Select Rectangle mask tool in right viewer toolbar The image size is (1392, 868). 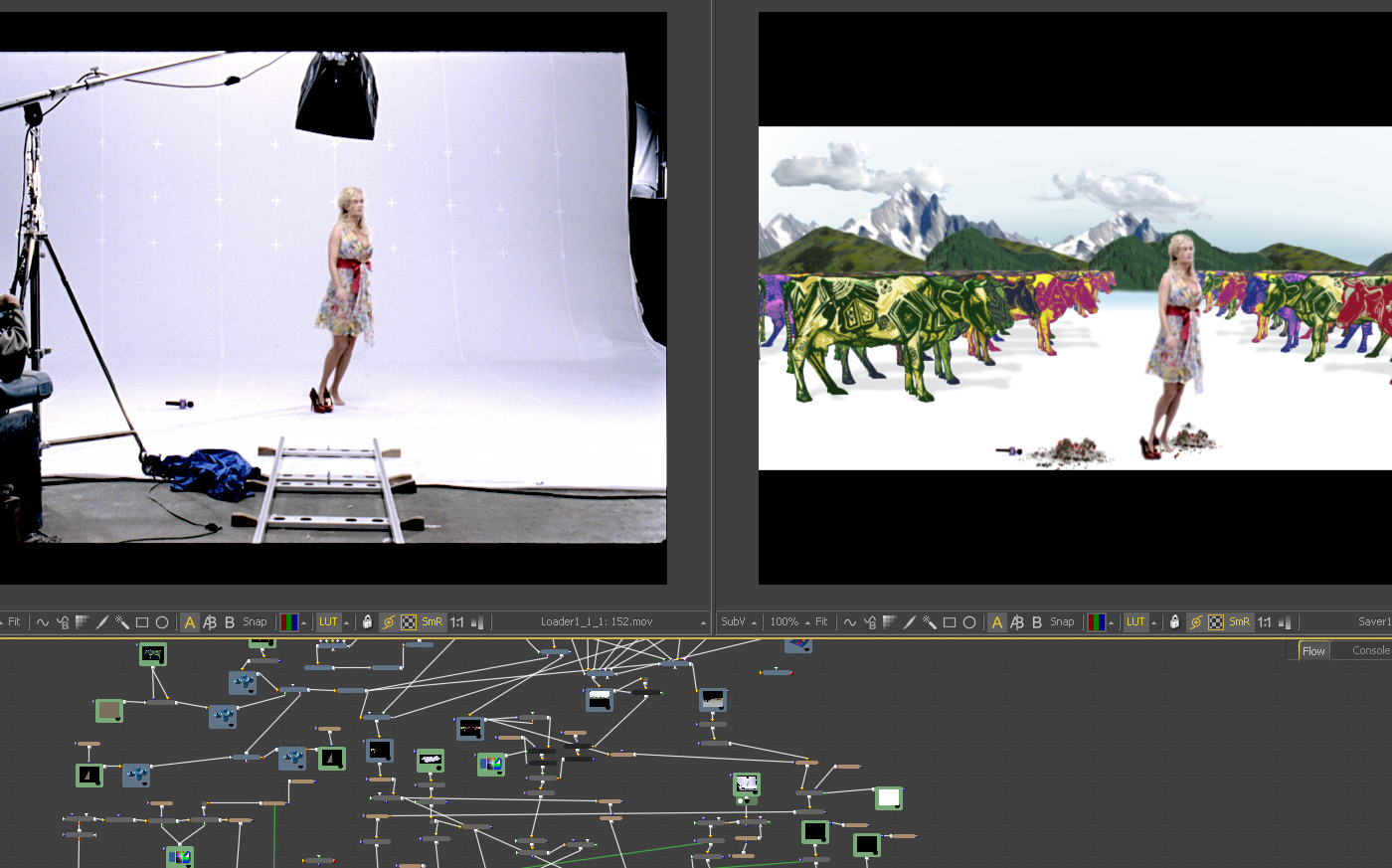tap(950, 622)
